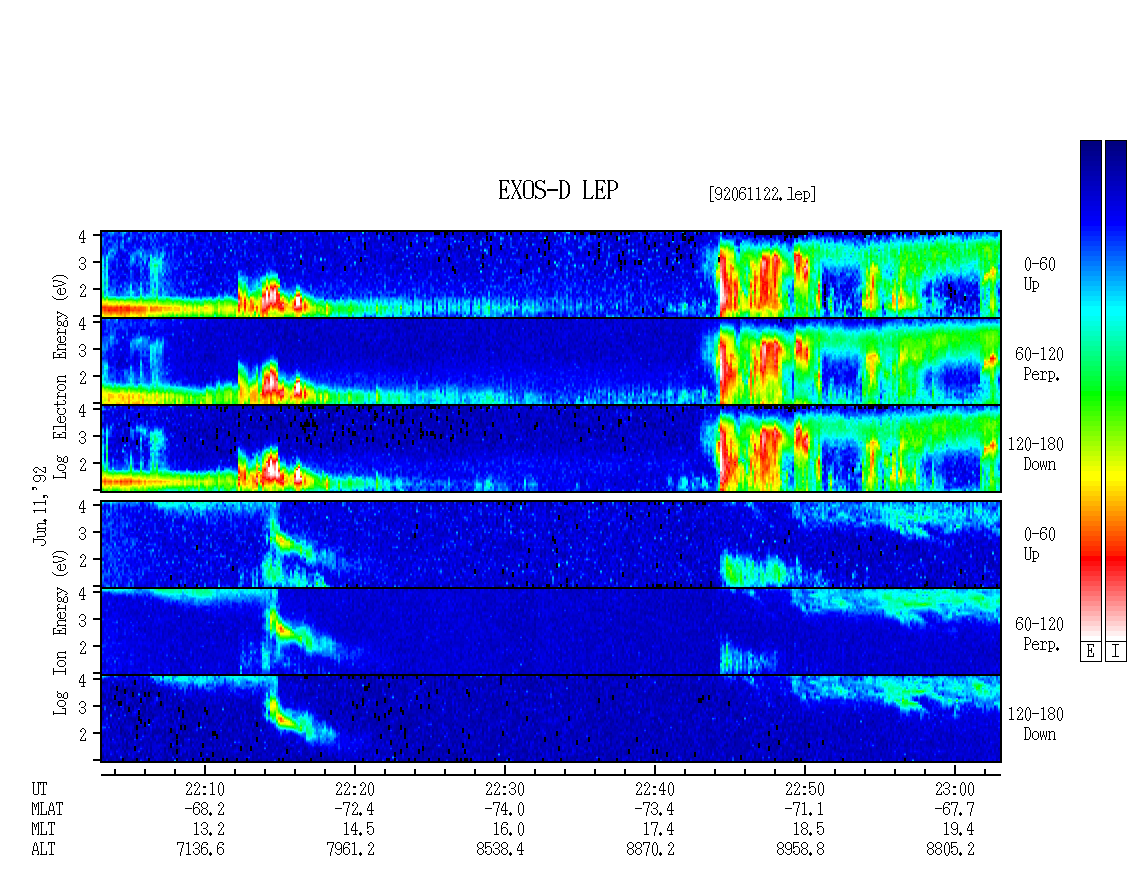Screen dimensions: 1130x875
Task: Select the altitude value 8958.8
Action: pyautogui.click(x=800, y=849)
